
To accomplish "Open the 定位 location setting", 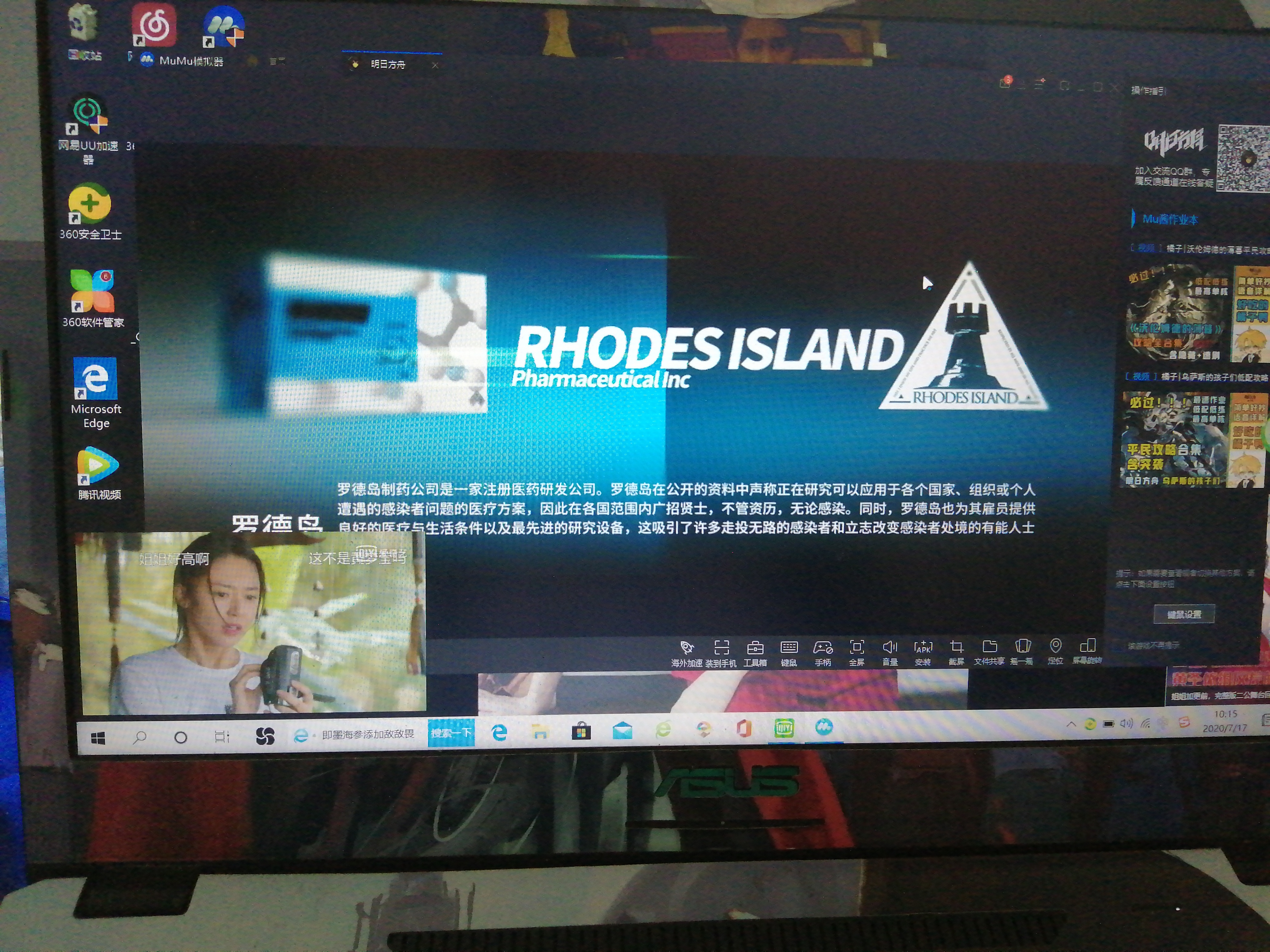I will click(x=1055, y=652).
